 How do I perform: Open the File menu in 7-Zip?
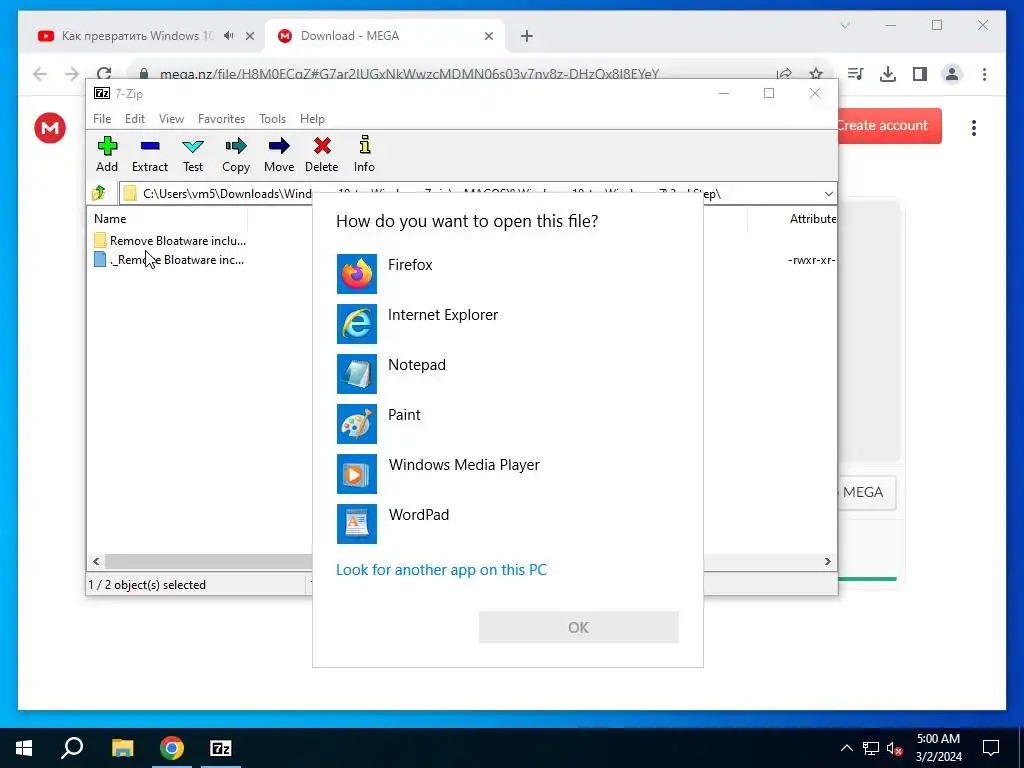102,119
